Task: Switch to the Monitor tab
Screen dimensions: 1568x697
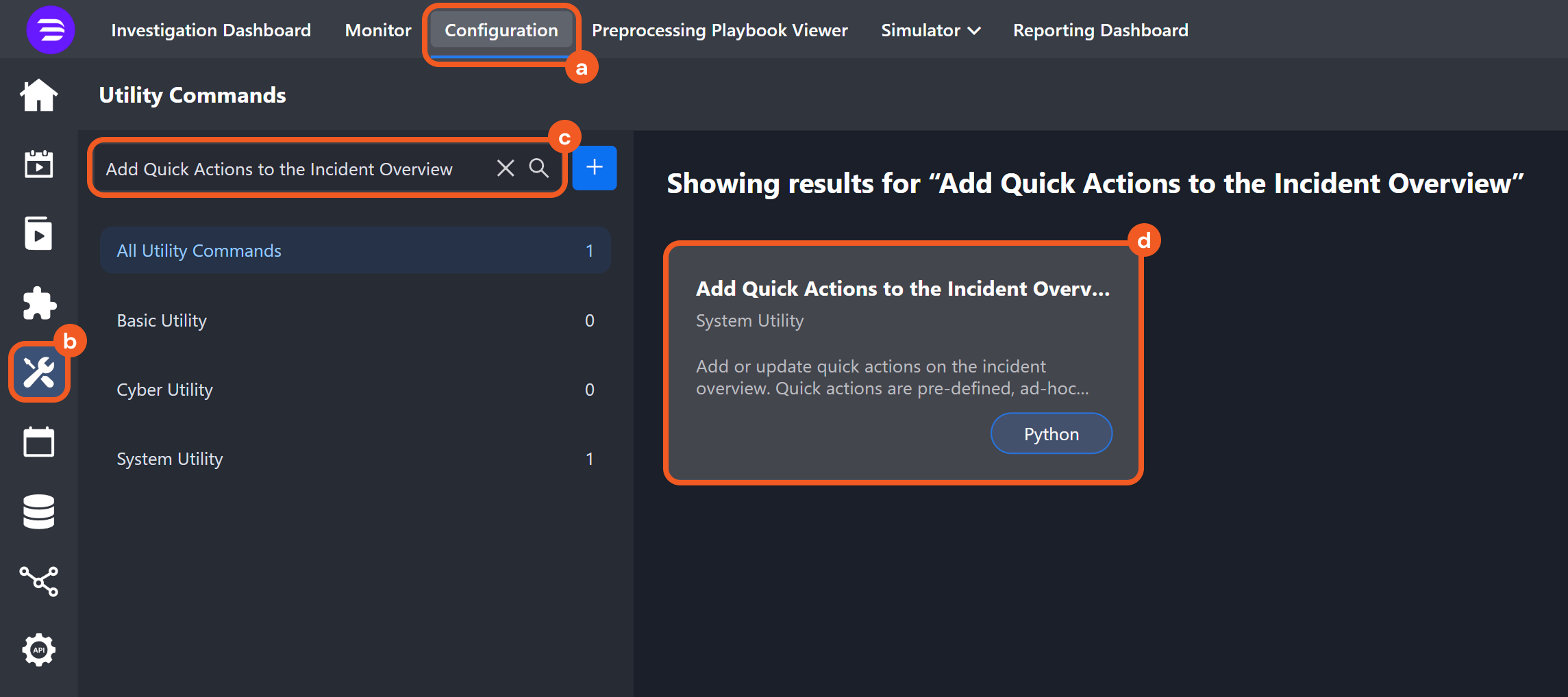Action: tap(378, 30)
